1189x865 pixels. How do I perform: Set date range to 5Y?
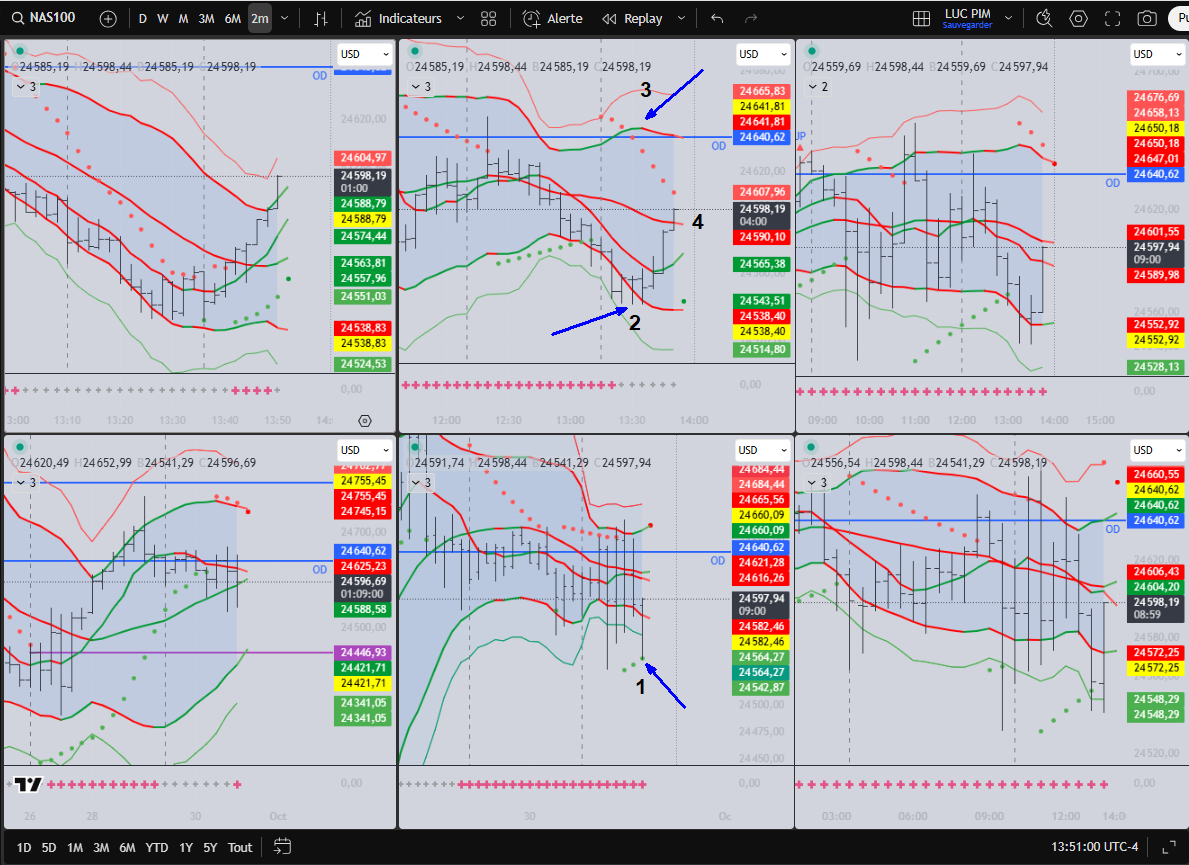tap(210, 848)
